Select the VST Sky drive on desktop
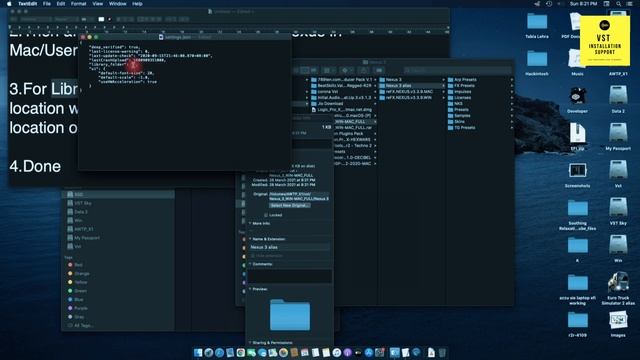The image size is (640, 360). 618,208
